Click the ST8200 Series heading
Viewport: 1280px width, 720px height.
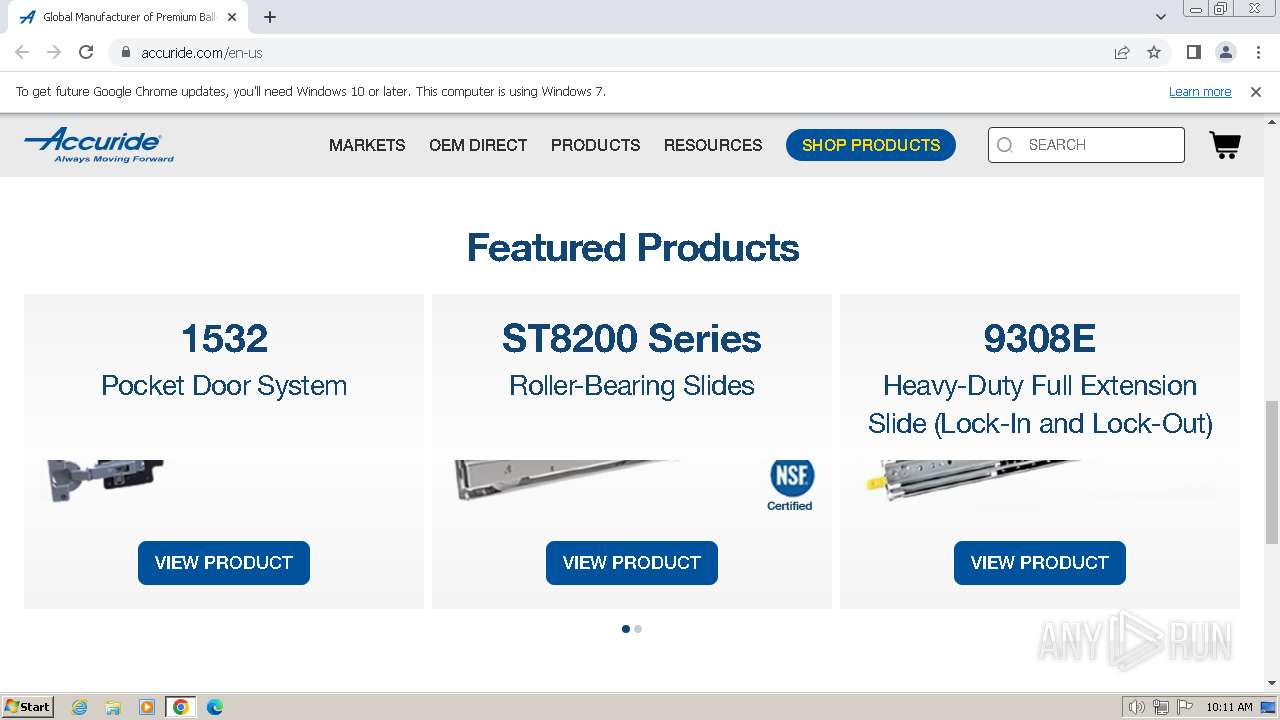coord(632,339)
